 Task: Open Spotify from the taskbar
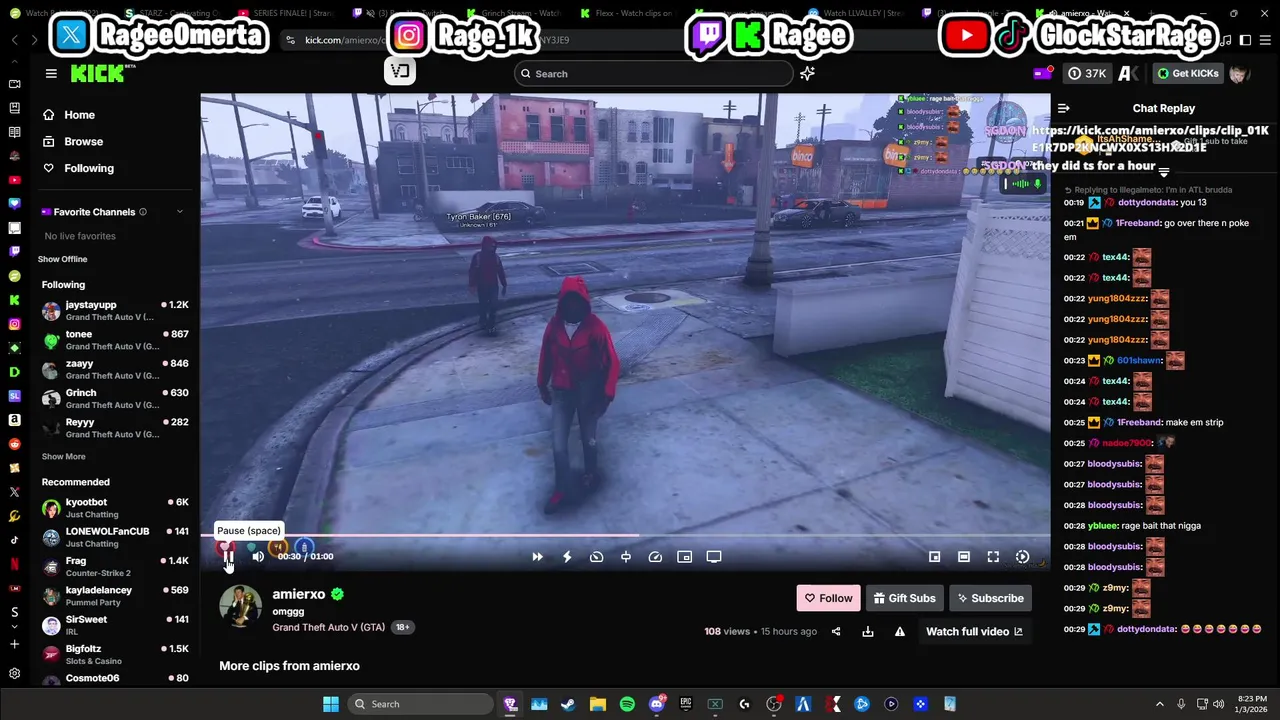click(x=627, y=704)
